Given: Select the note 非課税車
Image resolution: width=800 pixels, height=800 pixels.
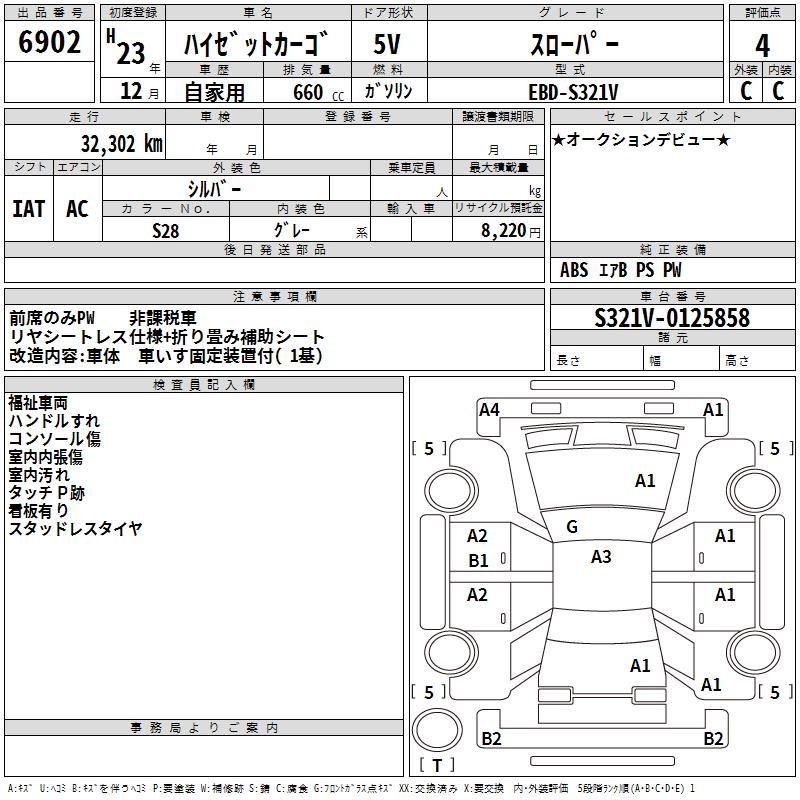Looking at the screenshot, I should pyautogui.click(x=163, y=318).
